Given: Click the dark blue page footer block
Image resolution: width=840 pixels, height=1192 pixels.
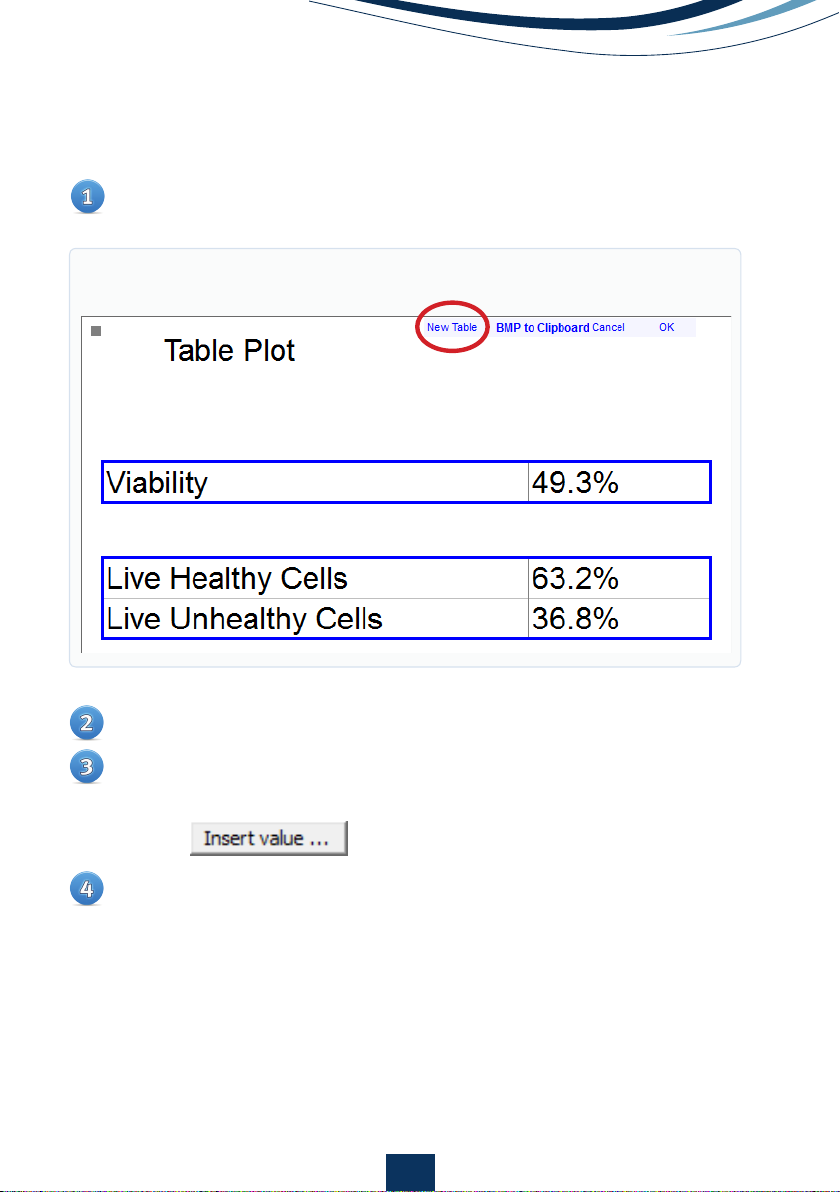Looking at the screenshot, I should tap(410, 1173).
